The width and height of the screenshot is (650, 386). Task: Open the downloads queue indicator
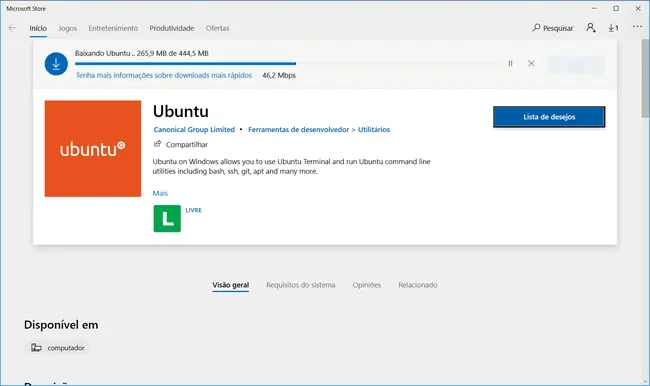coord(614,28)
